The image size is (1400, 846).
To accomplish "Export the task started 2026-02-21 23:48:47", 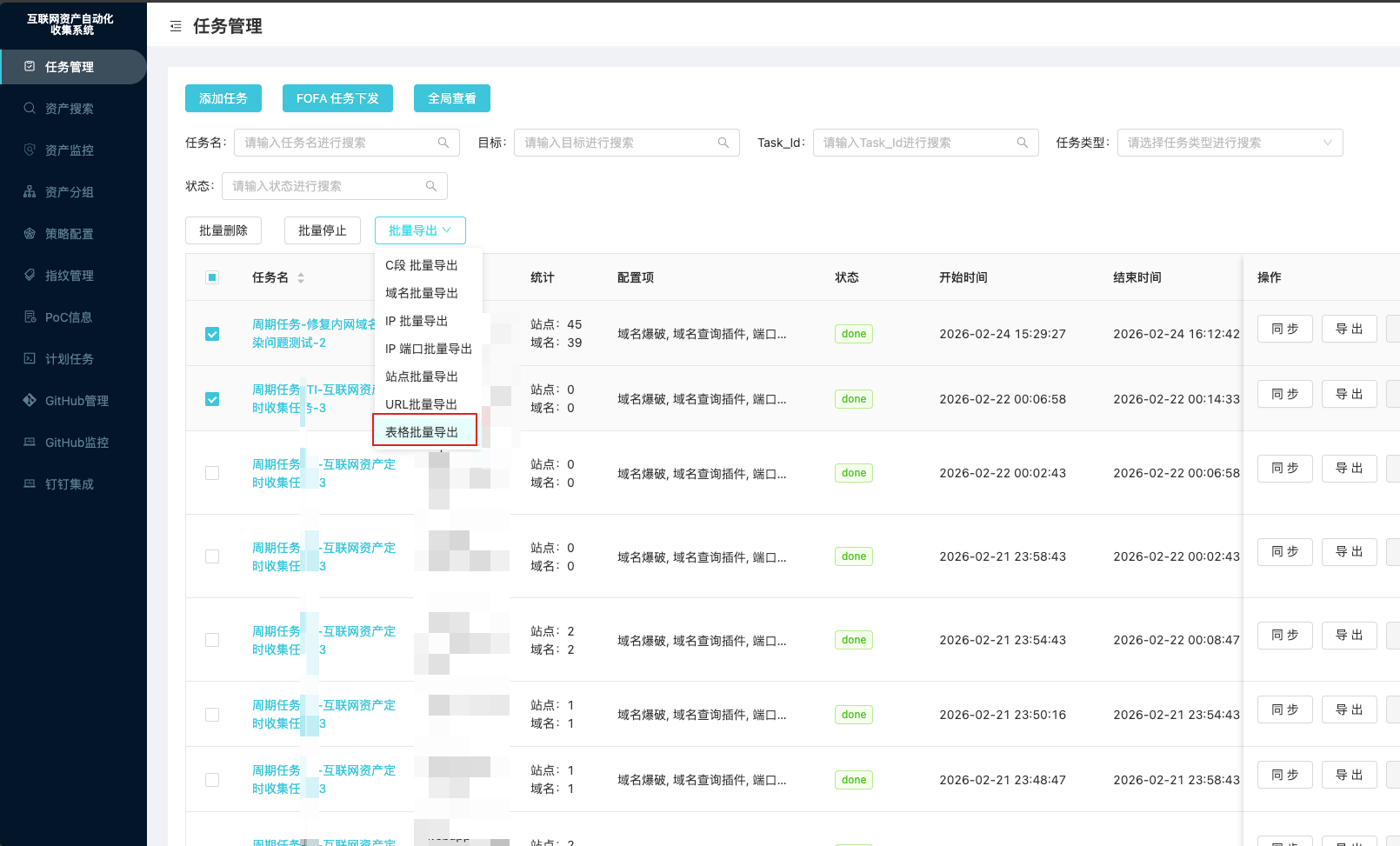I will coord(1350,775).
